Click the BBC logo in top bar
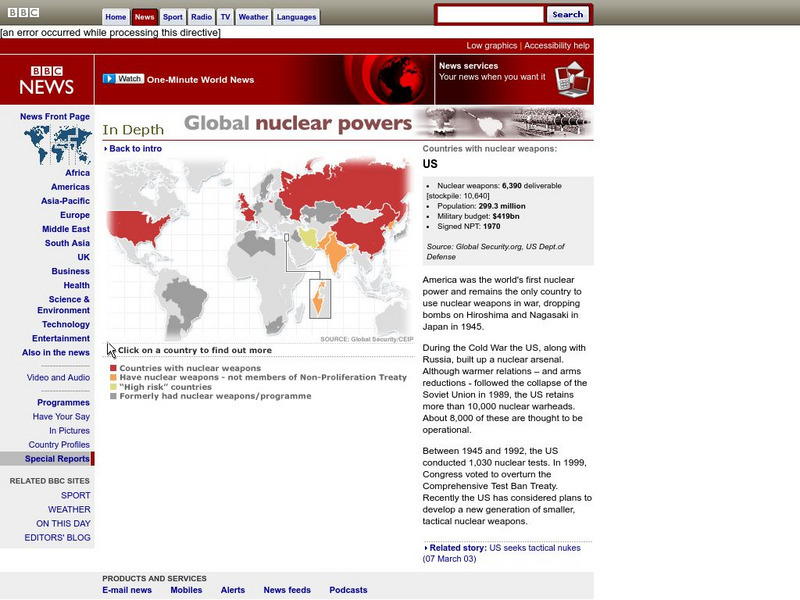 [23, 13]
